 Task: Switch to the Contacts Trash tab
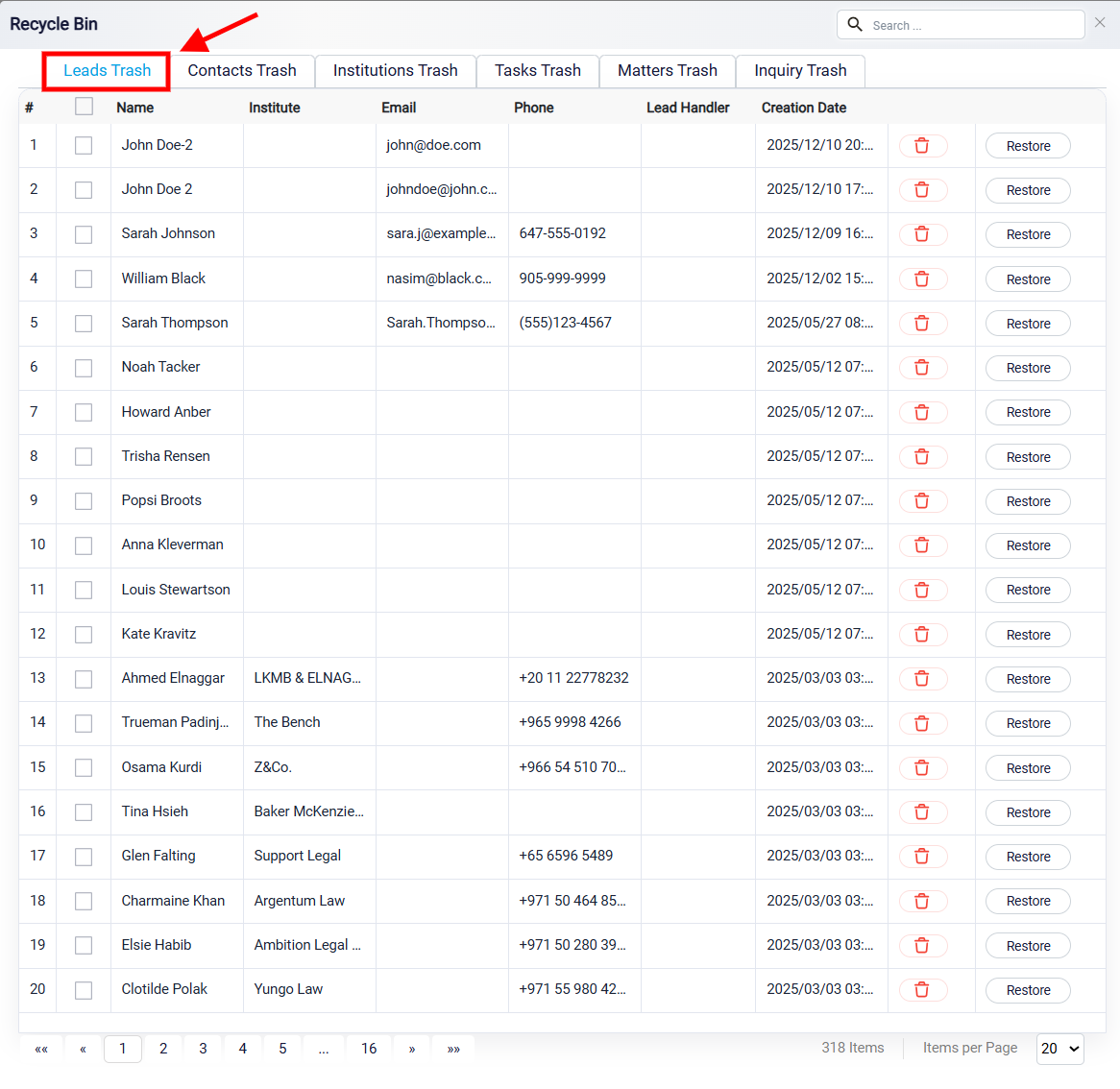[x=242, y=71]
